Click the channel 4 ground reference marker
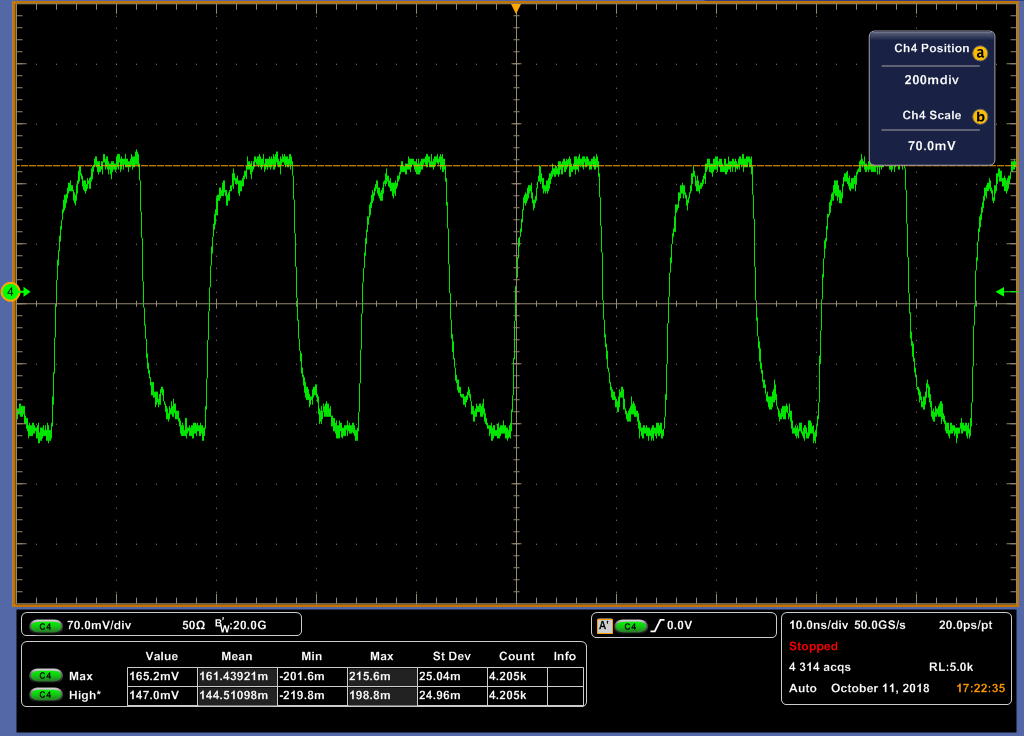This screenshot has height=736, width=1024. click(x=11, y=292)
